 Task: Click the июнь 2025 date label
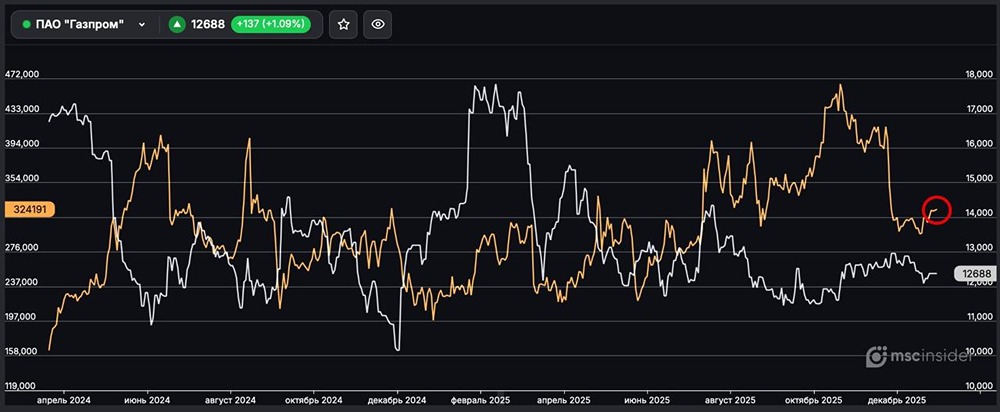[x=647, y=401]
